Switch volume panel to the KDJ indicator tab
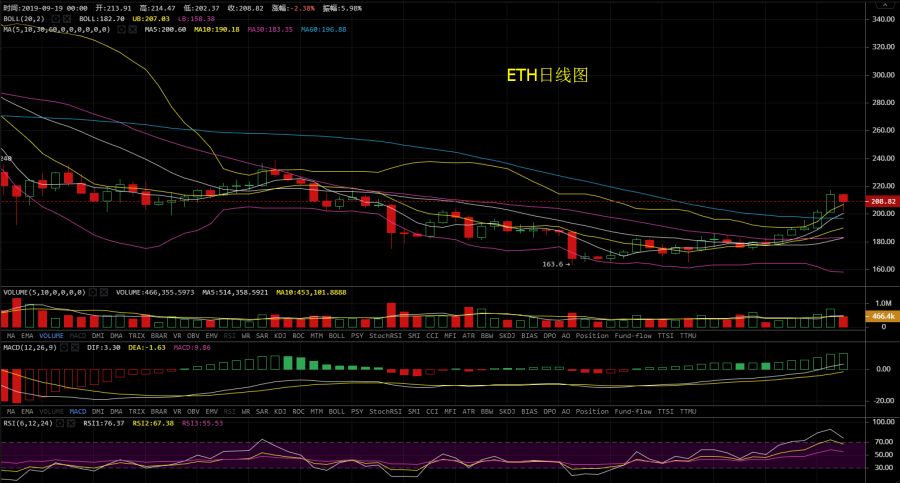Screen dimensions: 900x483 pos(279,335)
